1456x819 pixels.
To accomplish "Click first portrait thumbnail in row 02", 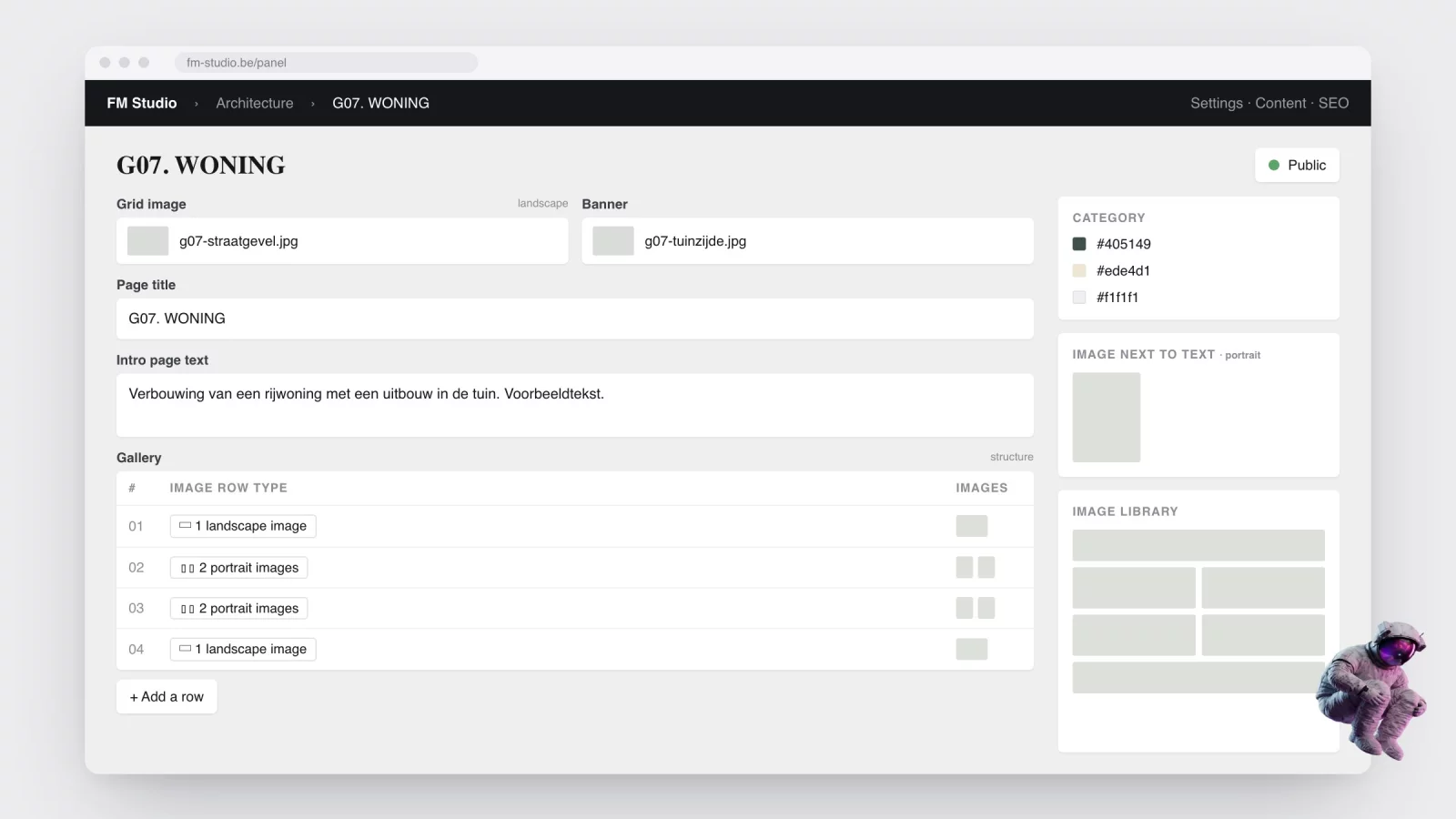I will [x=965, y=568].
